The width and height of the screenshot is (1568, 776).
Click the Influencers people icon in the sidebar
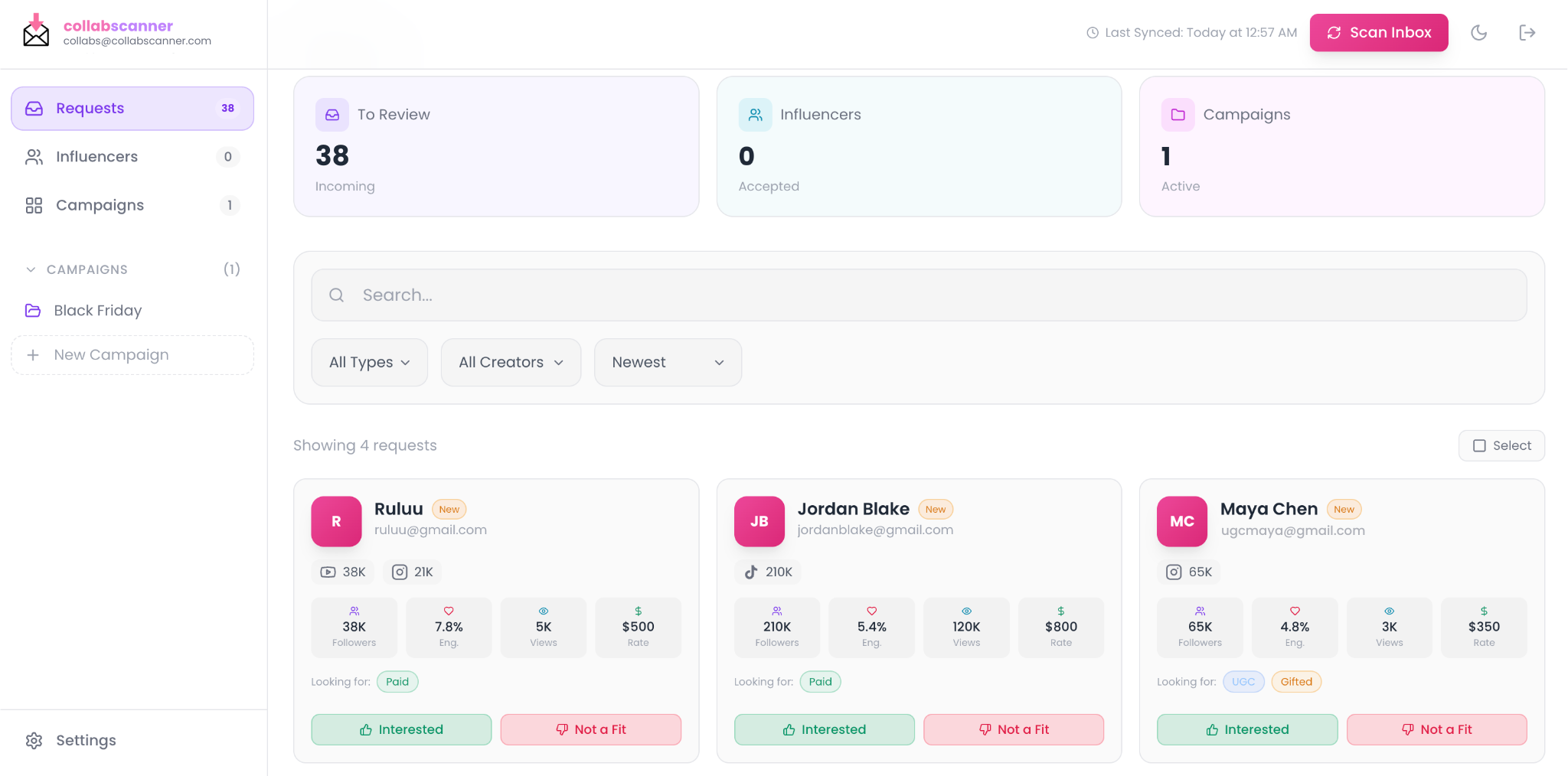[34, 156]
